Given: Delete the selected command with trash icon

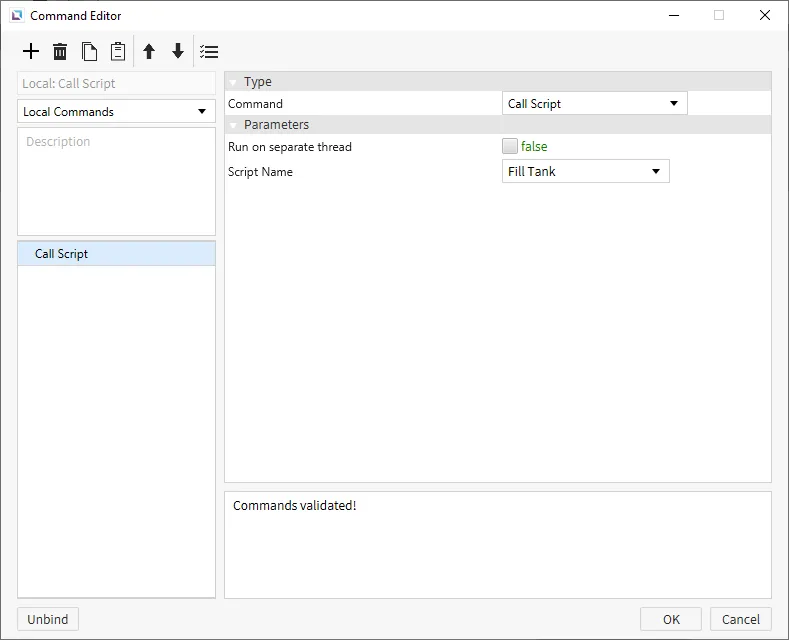Looking at the screenshot, I should click(60, 52).
